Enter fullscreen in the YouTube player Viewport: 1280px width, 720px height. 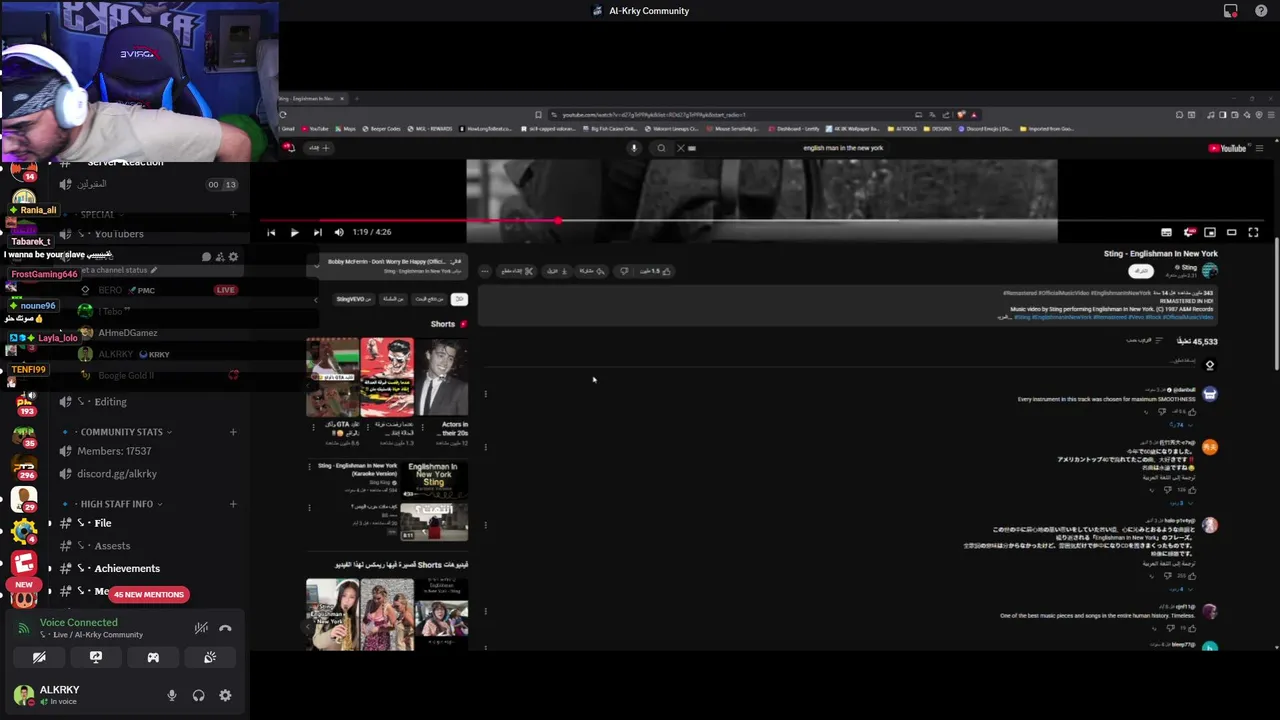pos(1253,232)
